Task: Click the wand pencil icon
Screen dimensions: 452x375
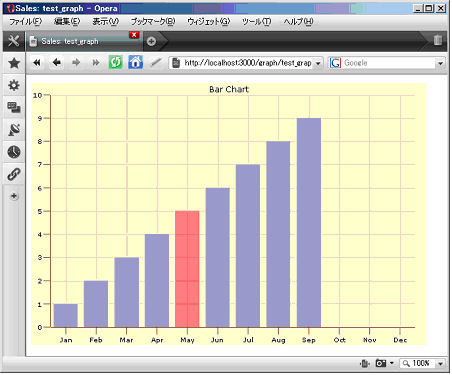Action: (x=155, y=62)
